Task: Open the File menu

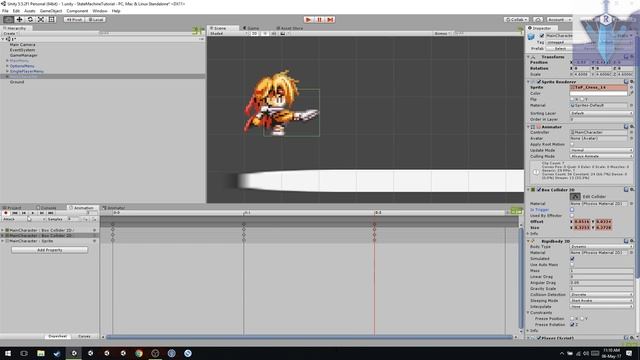Action: (5, 11)
